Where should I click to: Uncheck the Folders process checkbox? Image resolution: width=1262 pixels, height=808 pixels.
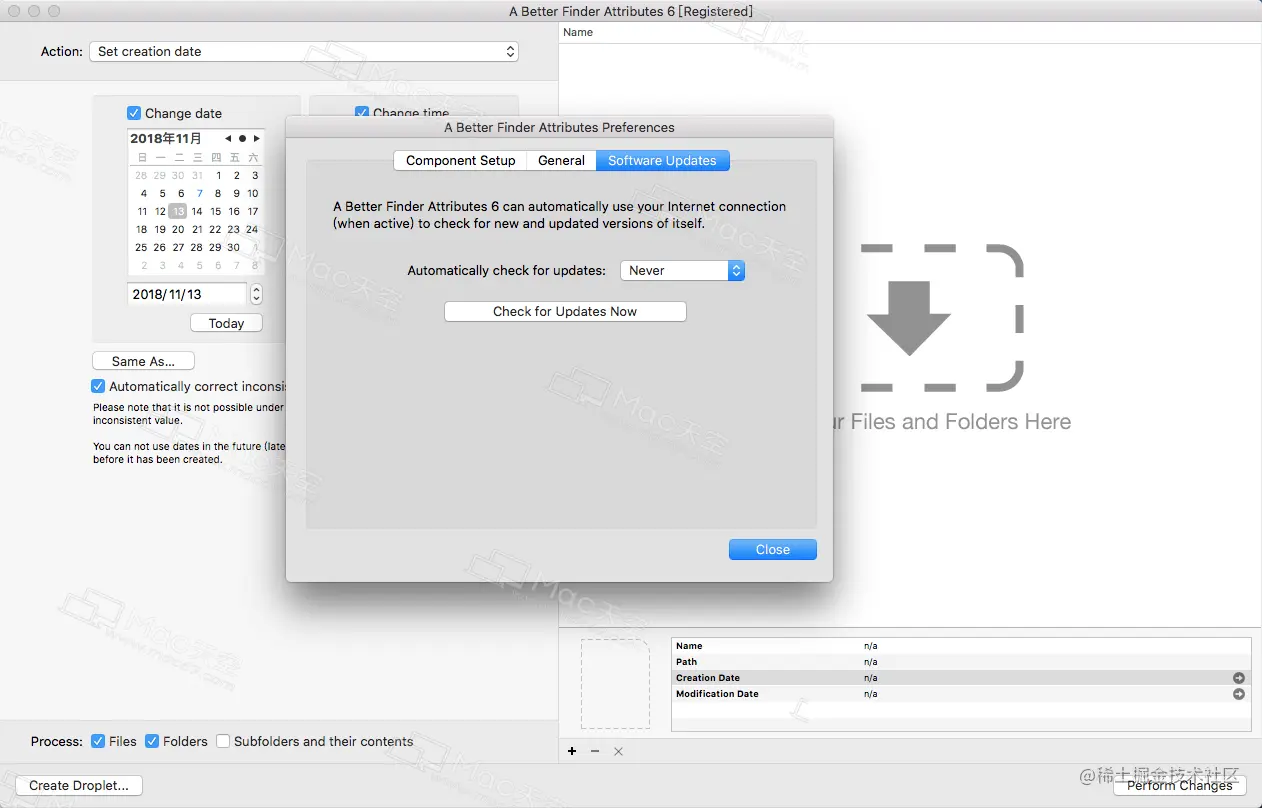[152, 741]
